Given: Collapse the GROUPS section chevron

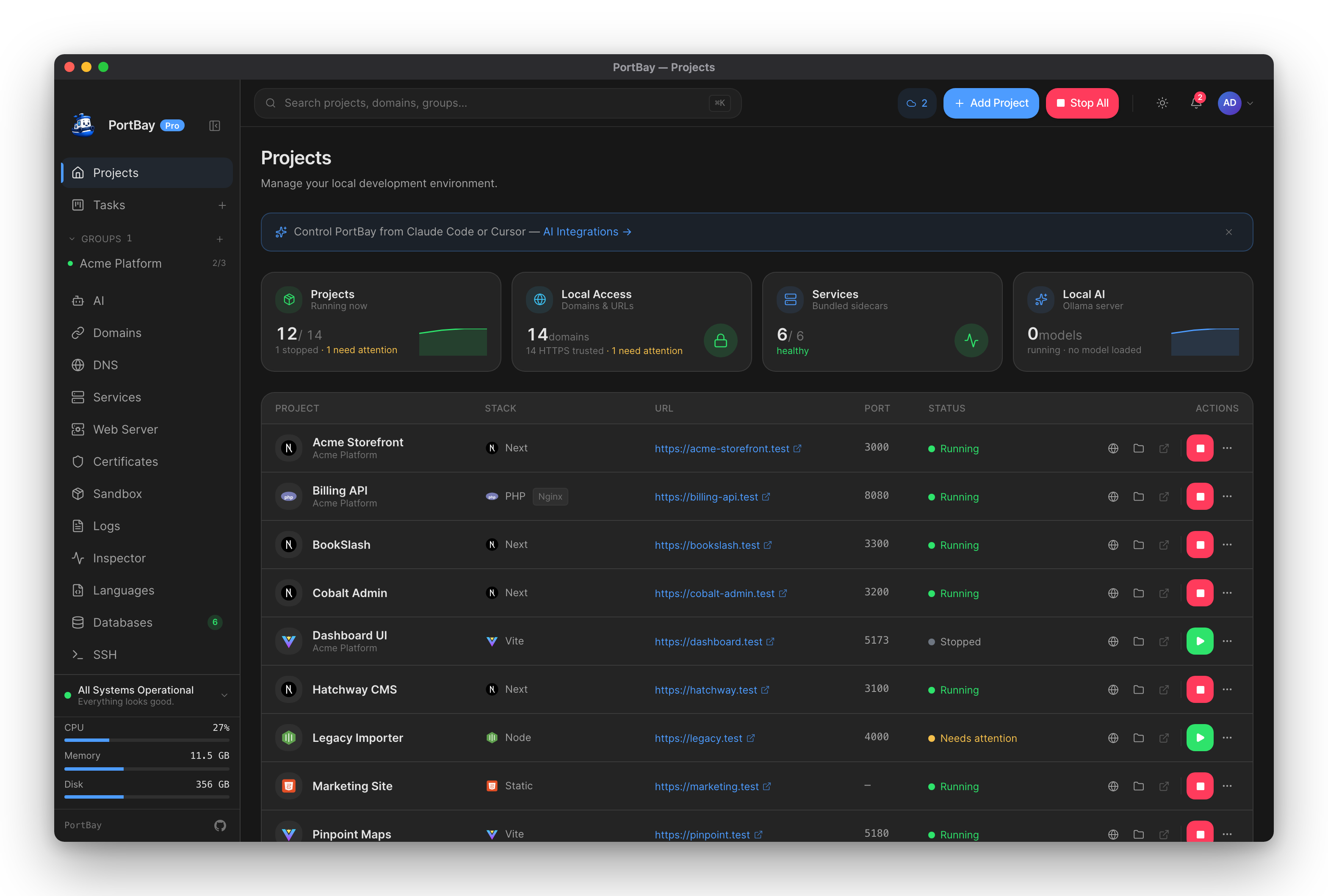Looking at the screenshot, I should click(x=72, y=239).
